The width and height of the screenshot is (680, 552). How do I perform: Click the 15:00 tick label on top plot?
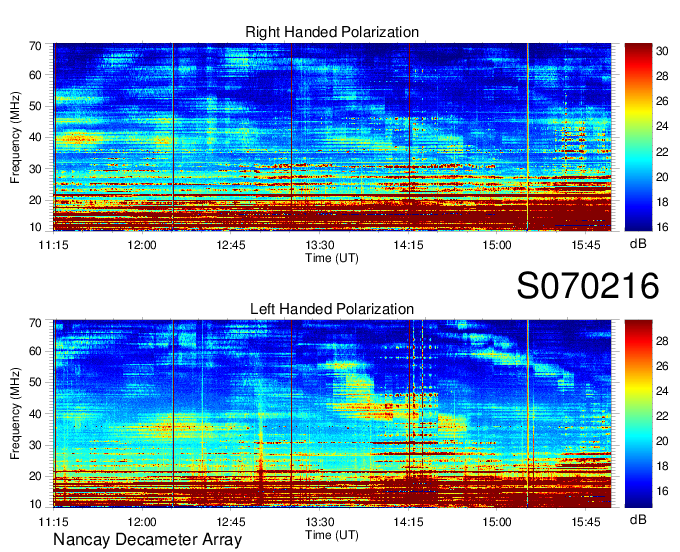(x=497, y=245)
